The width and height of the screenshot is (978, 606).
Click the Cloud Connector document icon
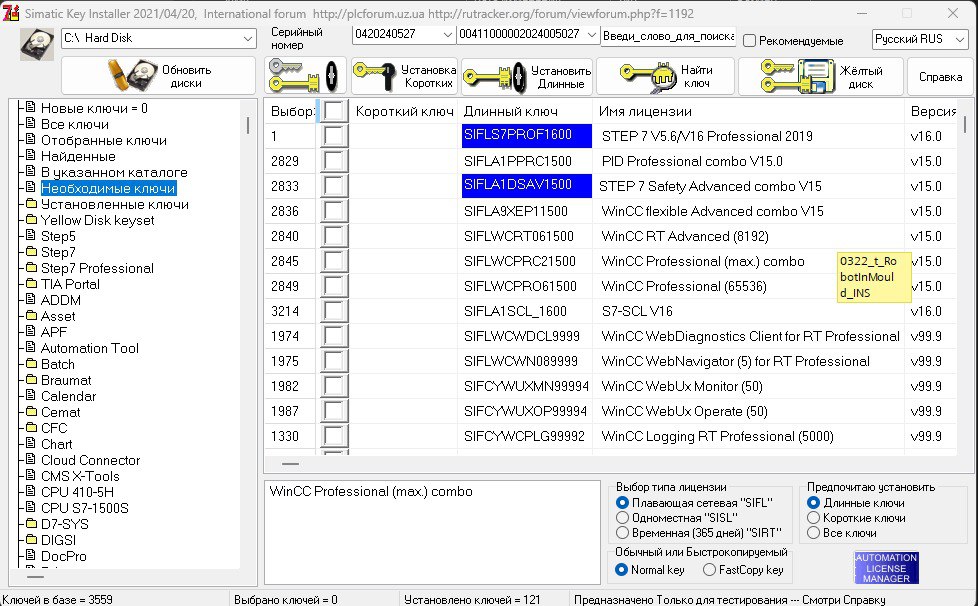[31, 459]
